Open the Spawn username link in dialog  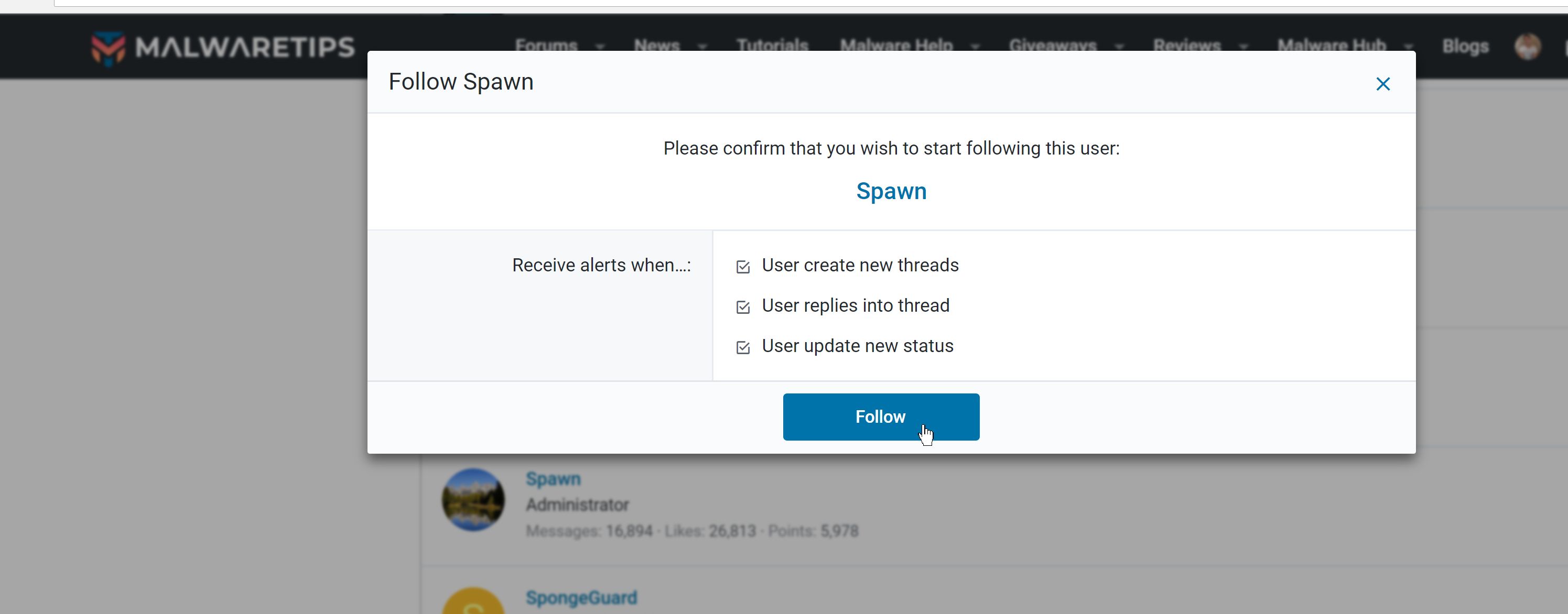point(891,191)
